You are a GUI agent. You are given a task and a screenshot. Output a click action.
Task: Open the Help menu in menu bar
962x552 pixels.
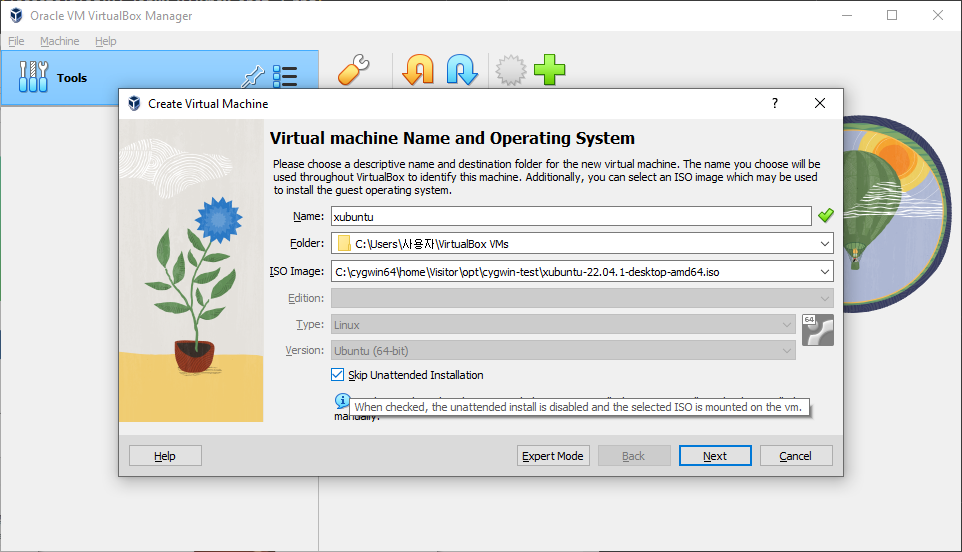(x=106, y=41)
